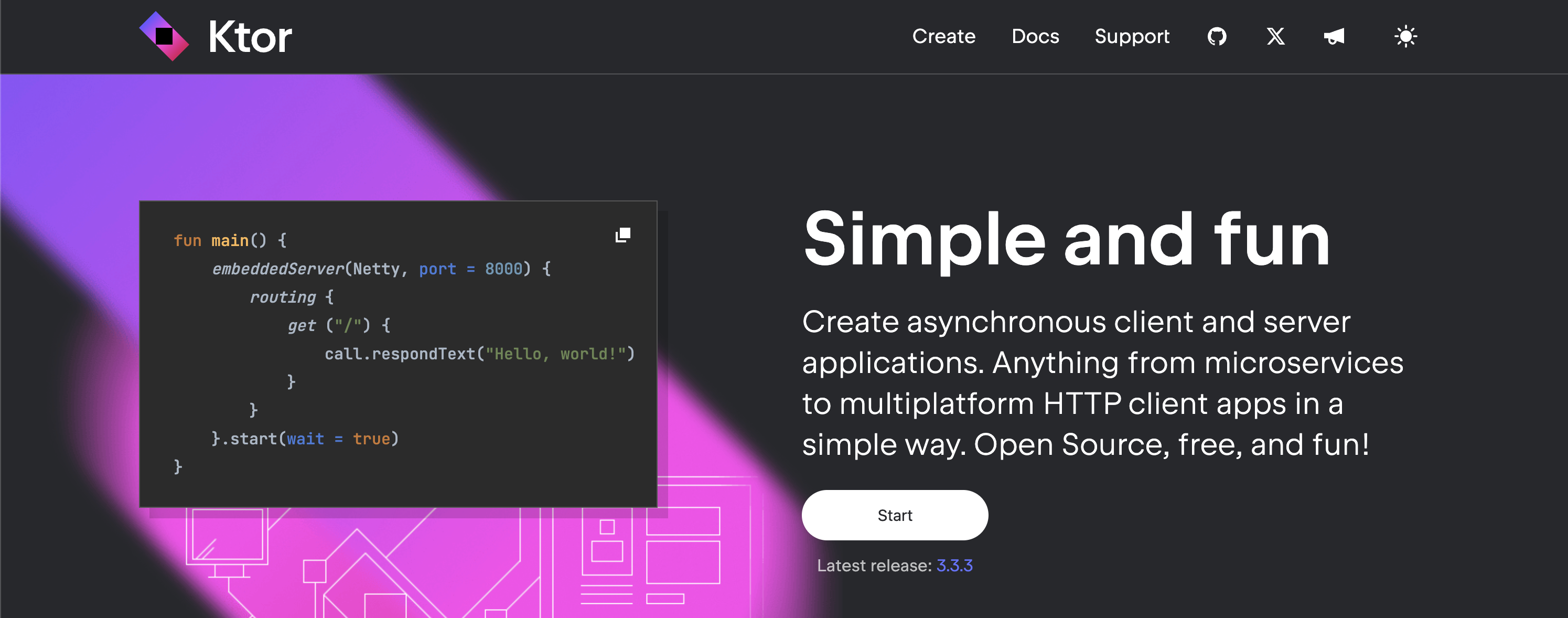1568x618 pixels.
Task: Open the Docs menu item
Action: click(1035, 37)
